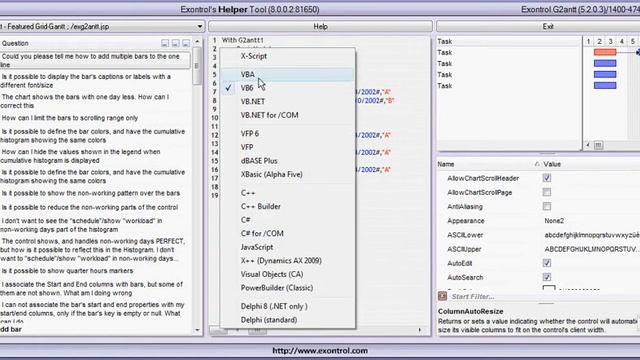Open the http://www.exontrol.com link
This screenshot has height=360, width=640.
click(x=320, y=351)
